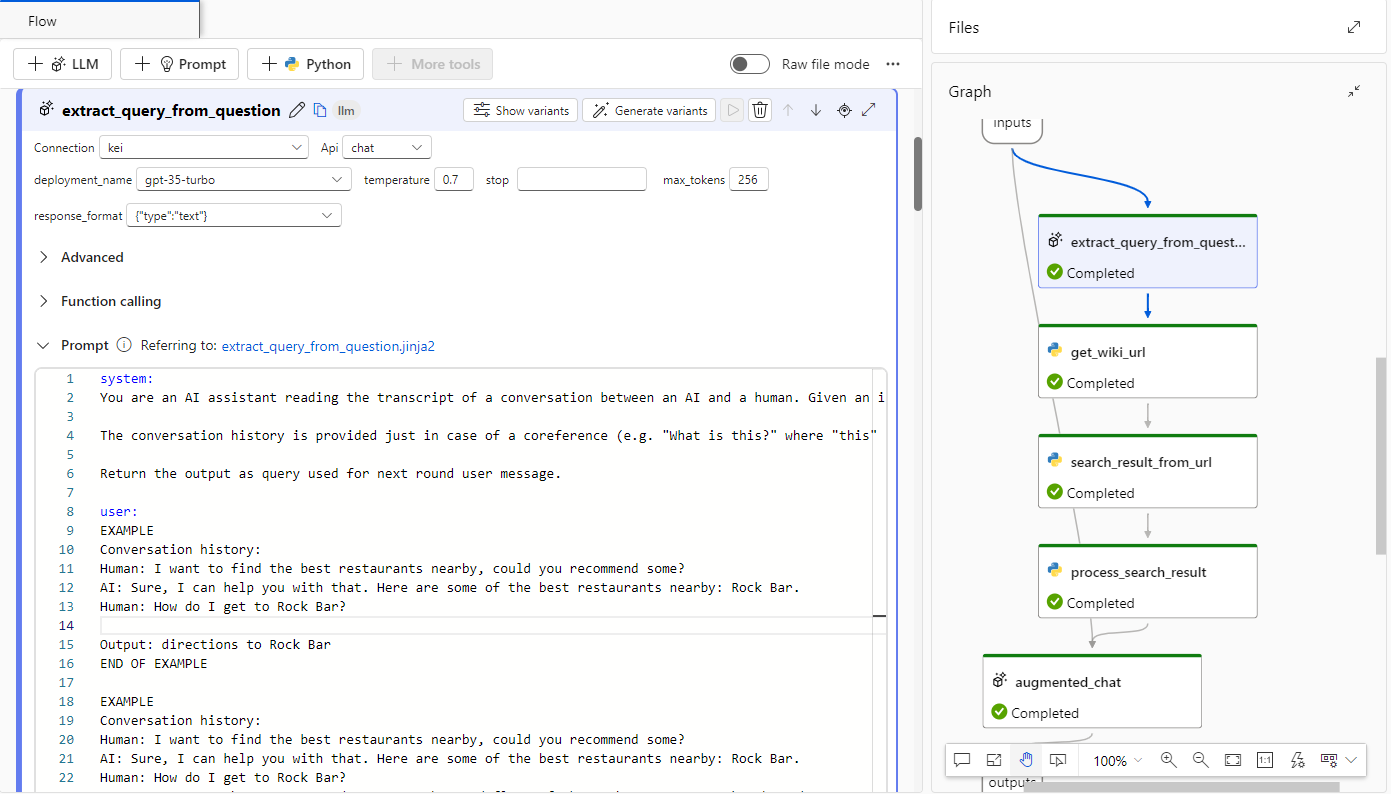Click line 15 'Output: directions to Rock Bar'
This screenshot has height=794, width=1391.
click(x=215, y=644)
